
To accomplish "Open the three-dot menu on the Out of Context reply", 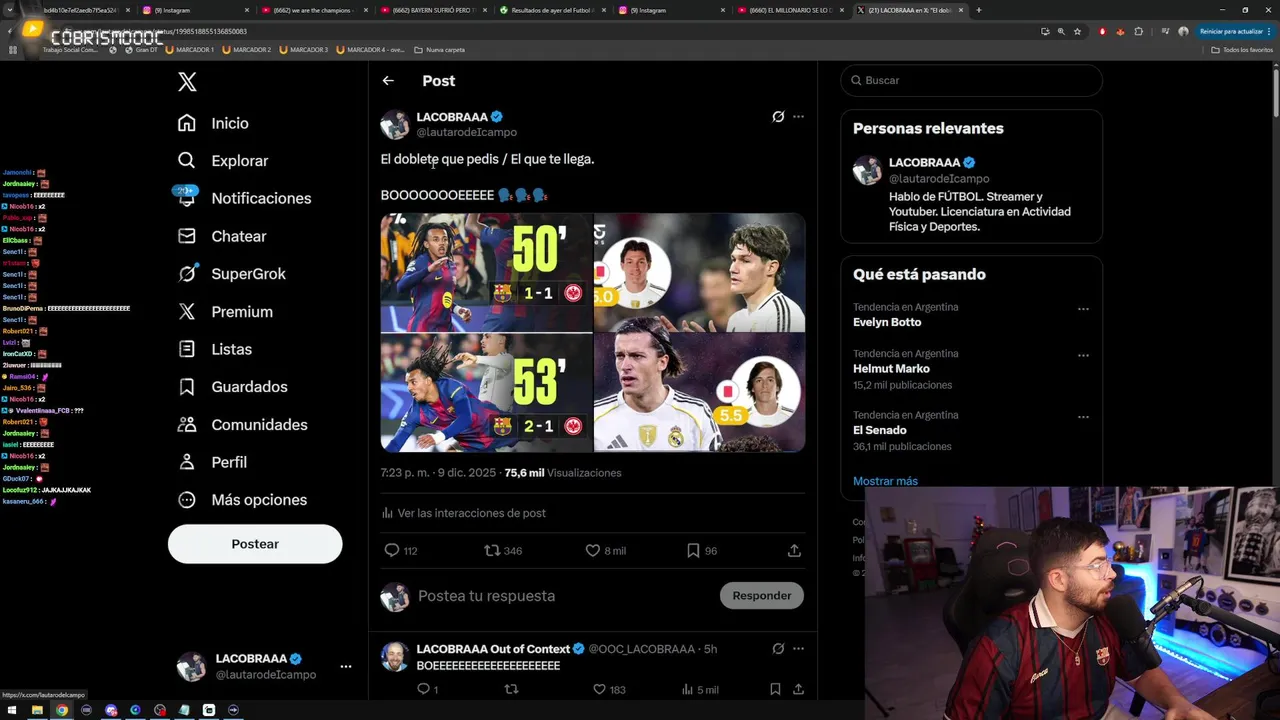I will (x=798, y=649).
